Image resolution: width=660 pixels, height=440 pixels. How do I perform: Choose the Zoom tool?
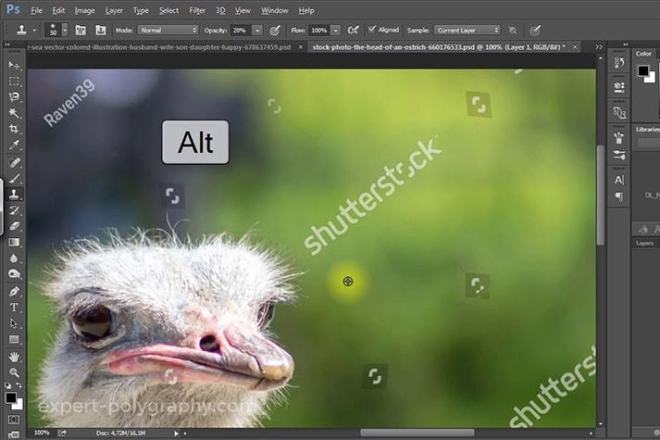(x=14, y=373)
